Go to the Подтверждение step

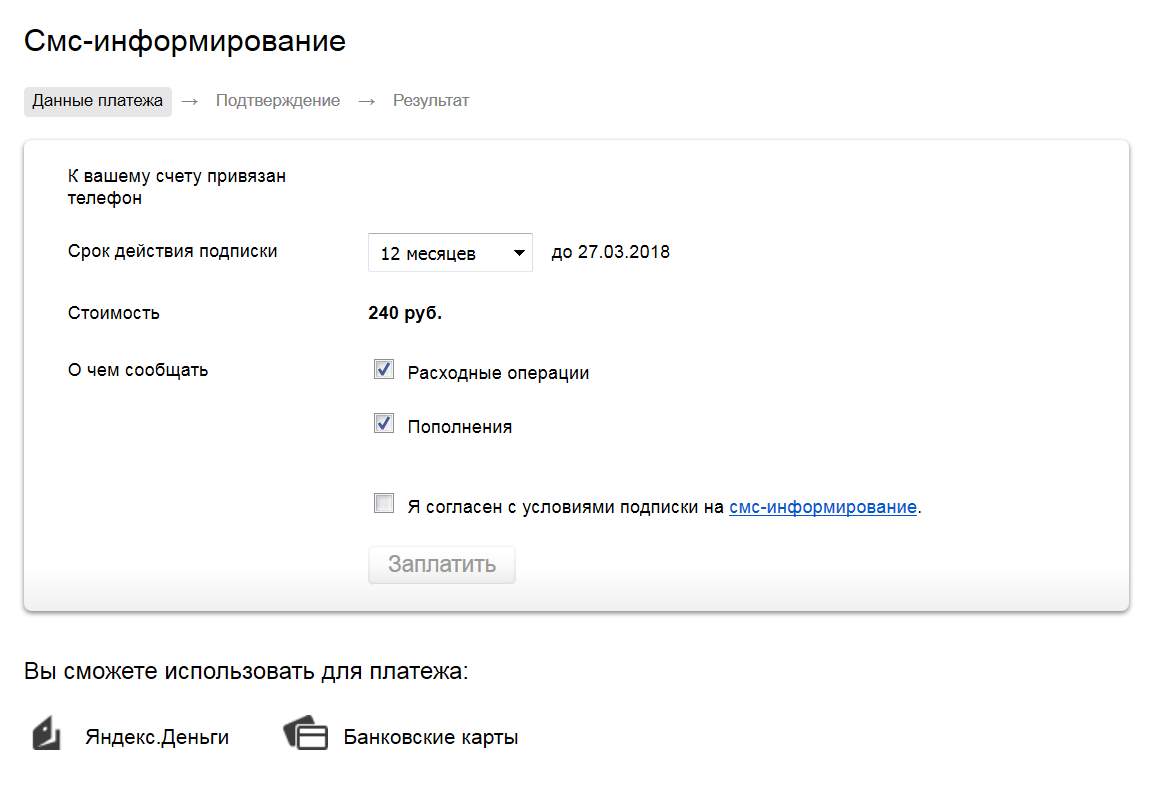[278, 101]
